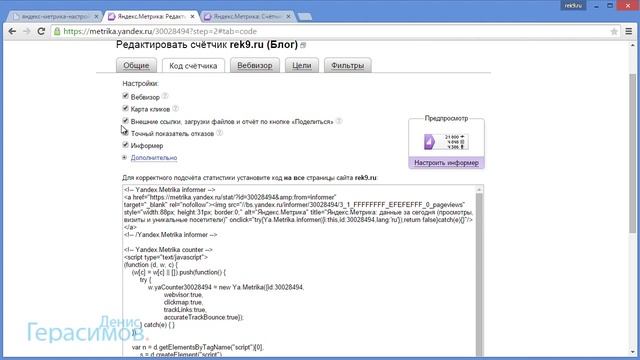
Task: Show help icon for Внешние ссылки option
Action: tap(339, 121)
